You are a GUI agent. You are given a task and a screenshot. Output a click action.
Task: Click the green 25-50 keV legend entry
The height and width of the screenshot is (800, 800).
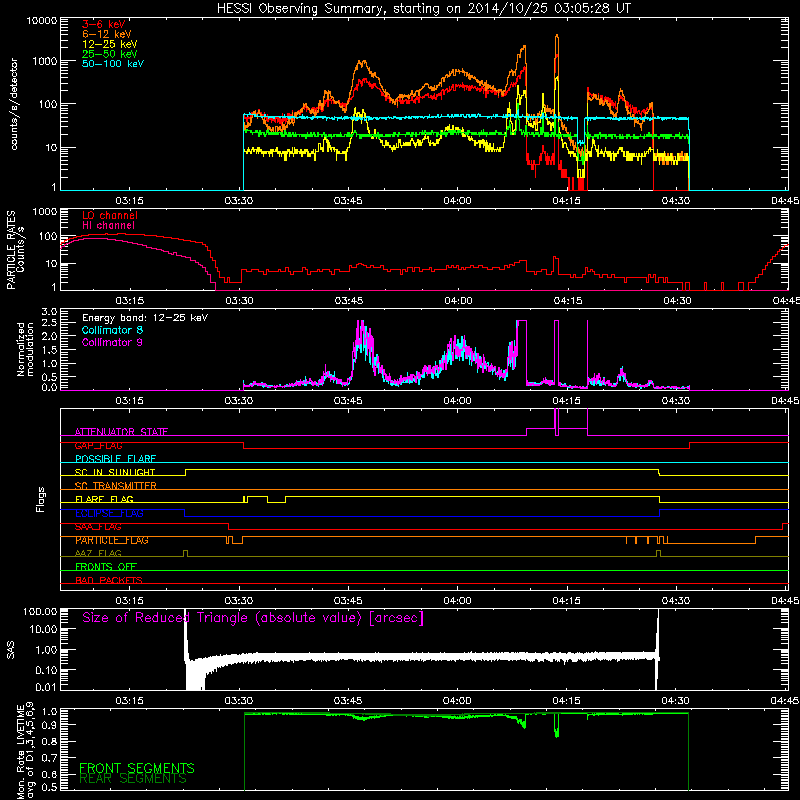coord(110,54)
